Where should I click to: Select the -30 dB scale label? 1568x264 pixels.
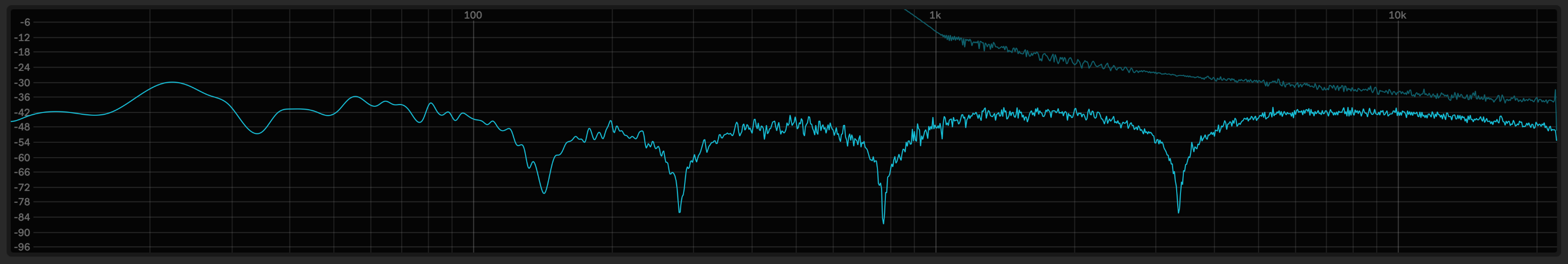click(x=22, y=83)
